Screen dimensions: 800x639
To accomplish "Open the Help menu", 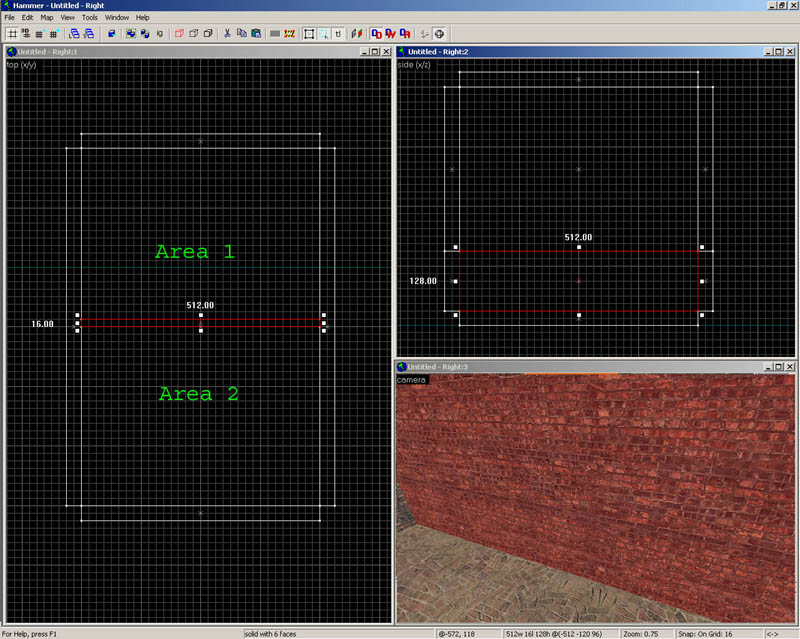I will (x=143, y=18).
